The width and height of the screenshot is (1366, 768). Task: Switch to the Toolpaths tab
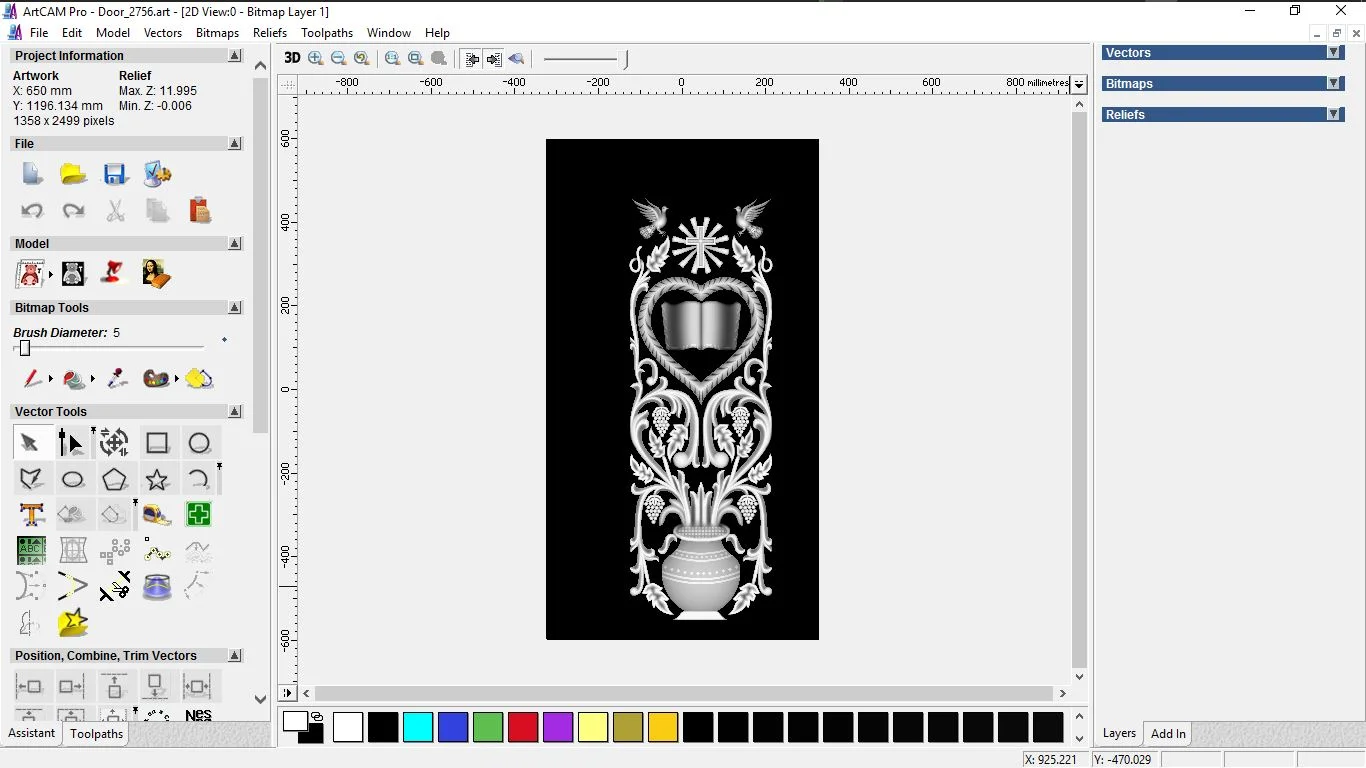point(96,734)
